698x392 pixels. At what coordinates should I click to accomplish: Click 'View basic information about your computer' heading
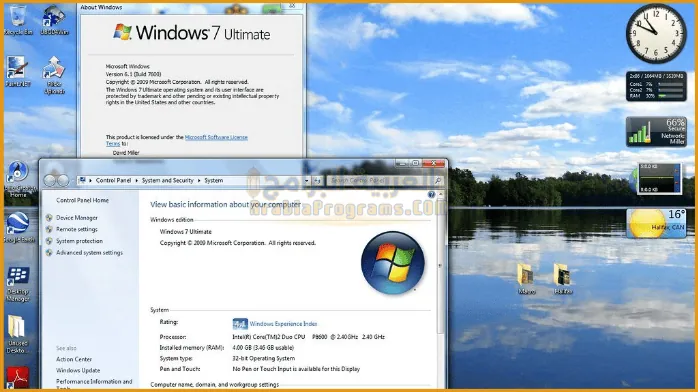point(225,205)
